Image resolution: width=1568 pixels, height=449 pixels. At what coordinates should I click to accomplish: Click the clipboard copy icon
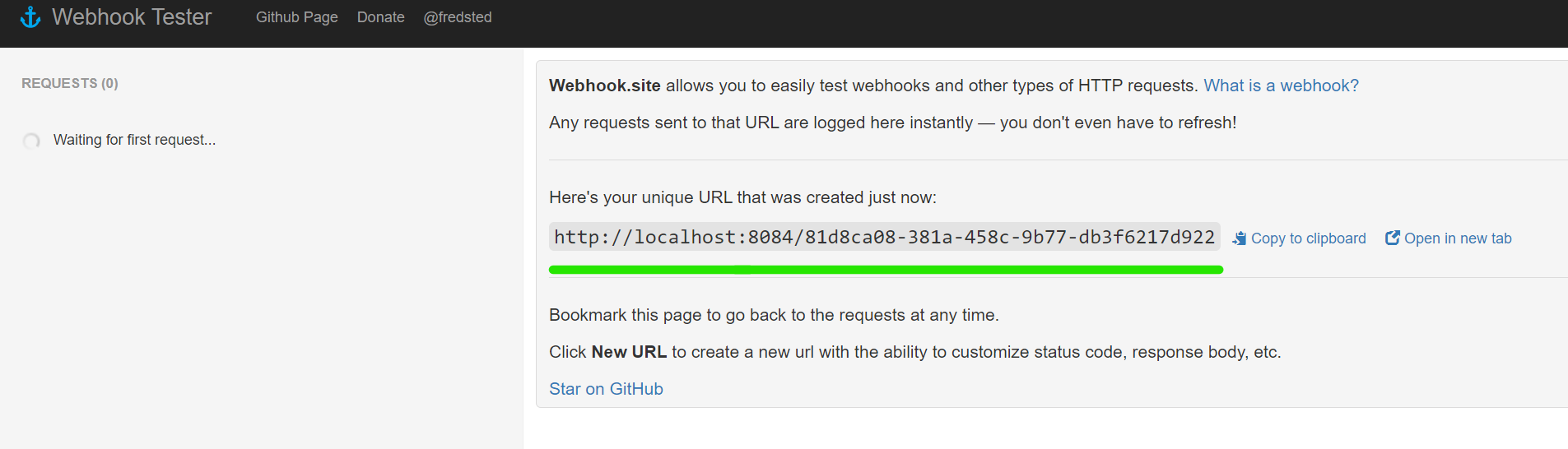[x=1240, y=238]
